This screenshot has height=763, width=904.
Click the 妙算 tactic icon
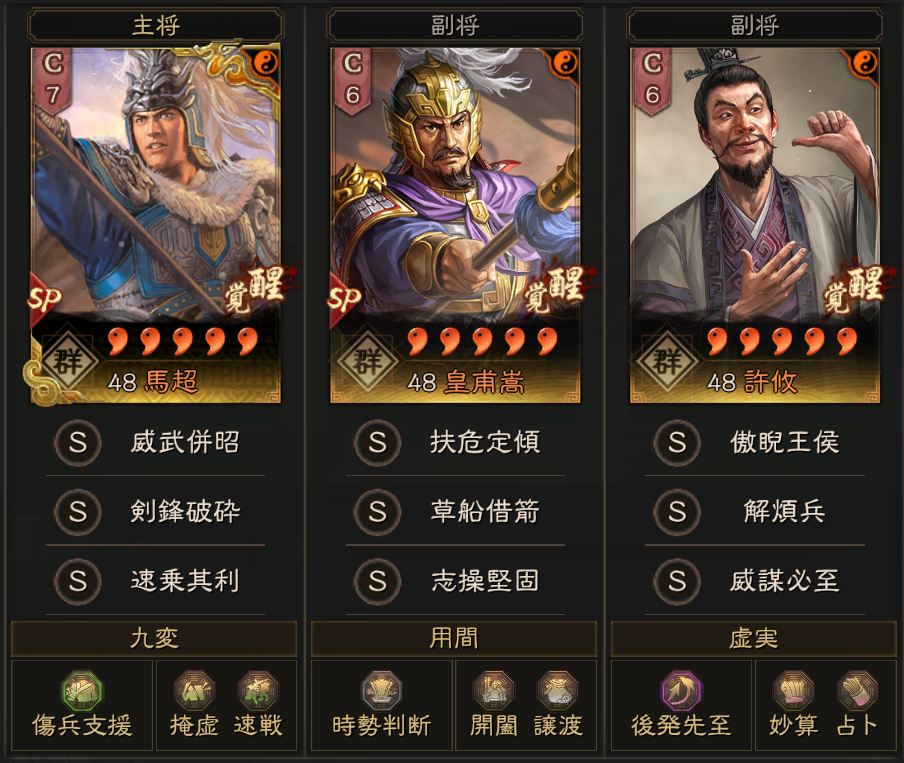(x=793, y=690)
